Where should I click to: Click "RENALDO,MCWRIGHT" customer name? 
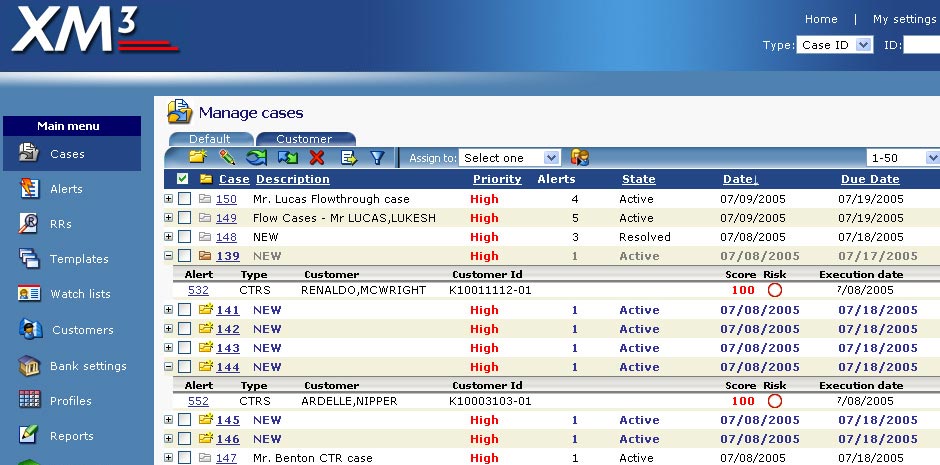click(363, 290)
